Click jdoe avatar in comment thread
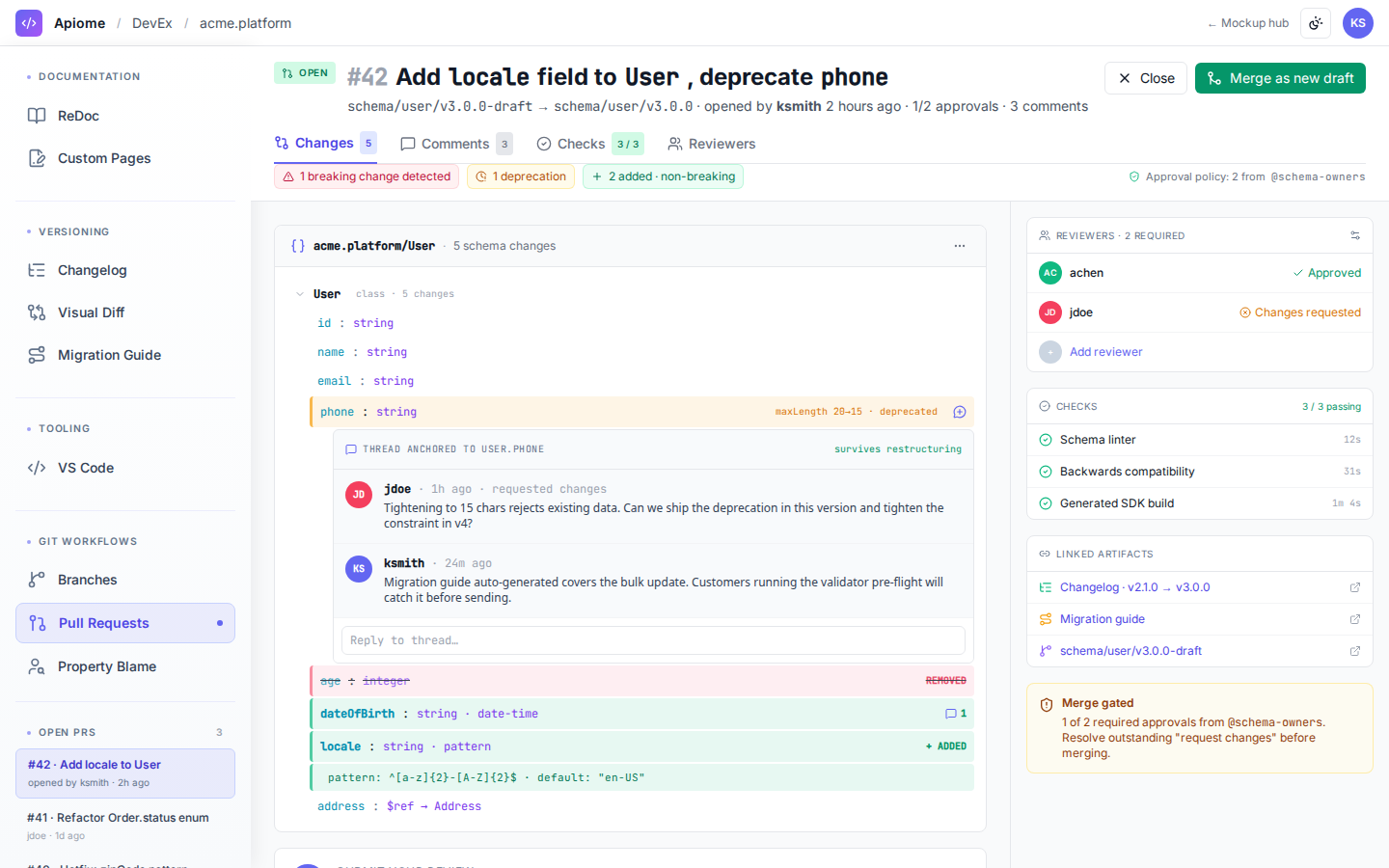Image resolution: width=1389 pixels, height=868 pixels. click(359, 495)
